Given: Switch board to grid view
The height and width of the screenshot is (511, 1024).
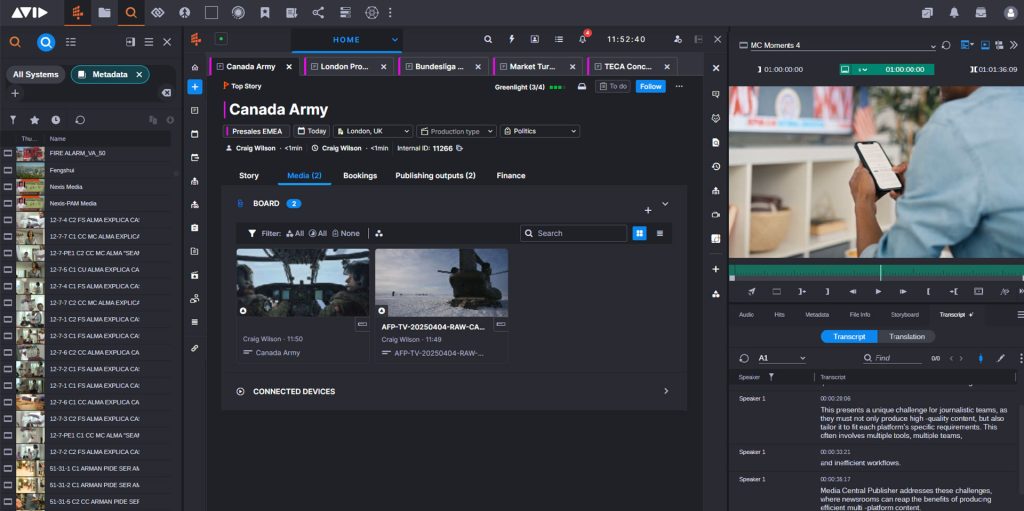Looking at the screenshot, I should point(639,233).
